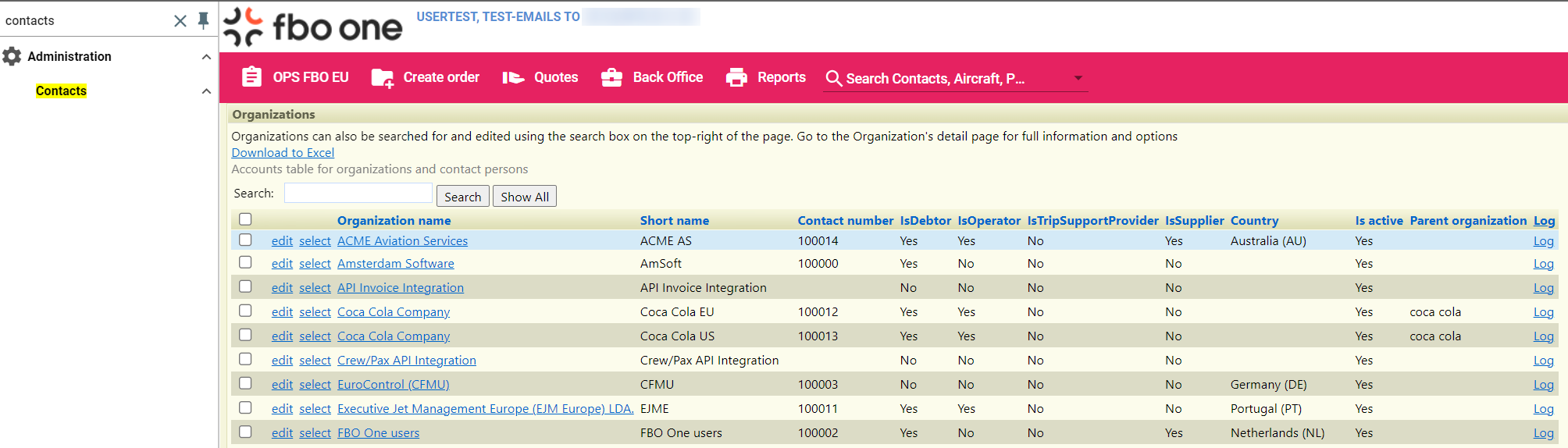Open Log for ACME Aviation Services row
1568x448 pixels.
[x=1543, y=241]
